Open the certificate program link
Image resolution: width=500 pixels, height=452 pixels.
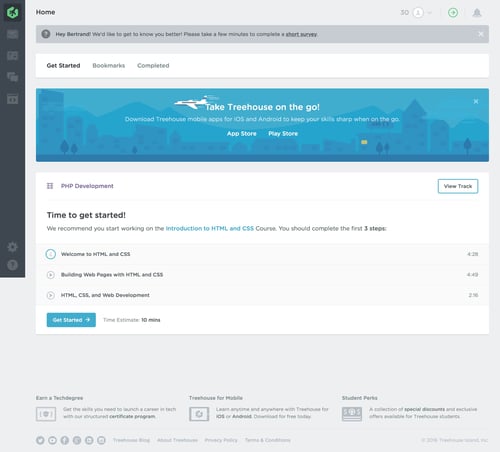132,417
